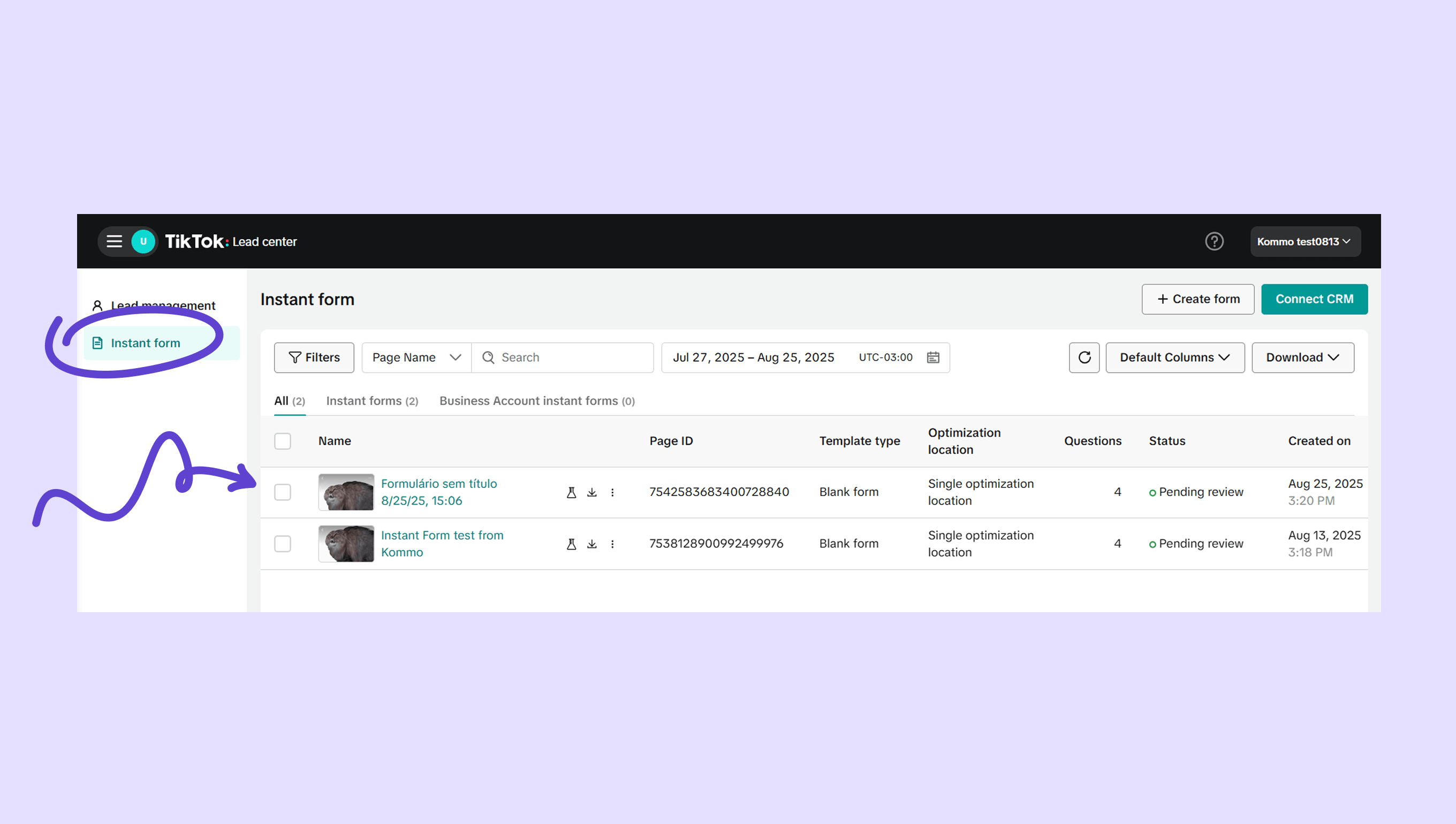Click test flask icon for Formulário sem título

point(571,492)
